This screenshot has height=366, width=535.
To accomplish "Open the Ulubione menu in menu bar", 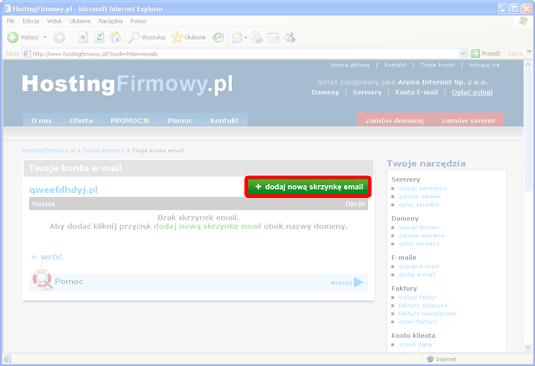I will [x=80, y=21].
